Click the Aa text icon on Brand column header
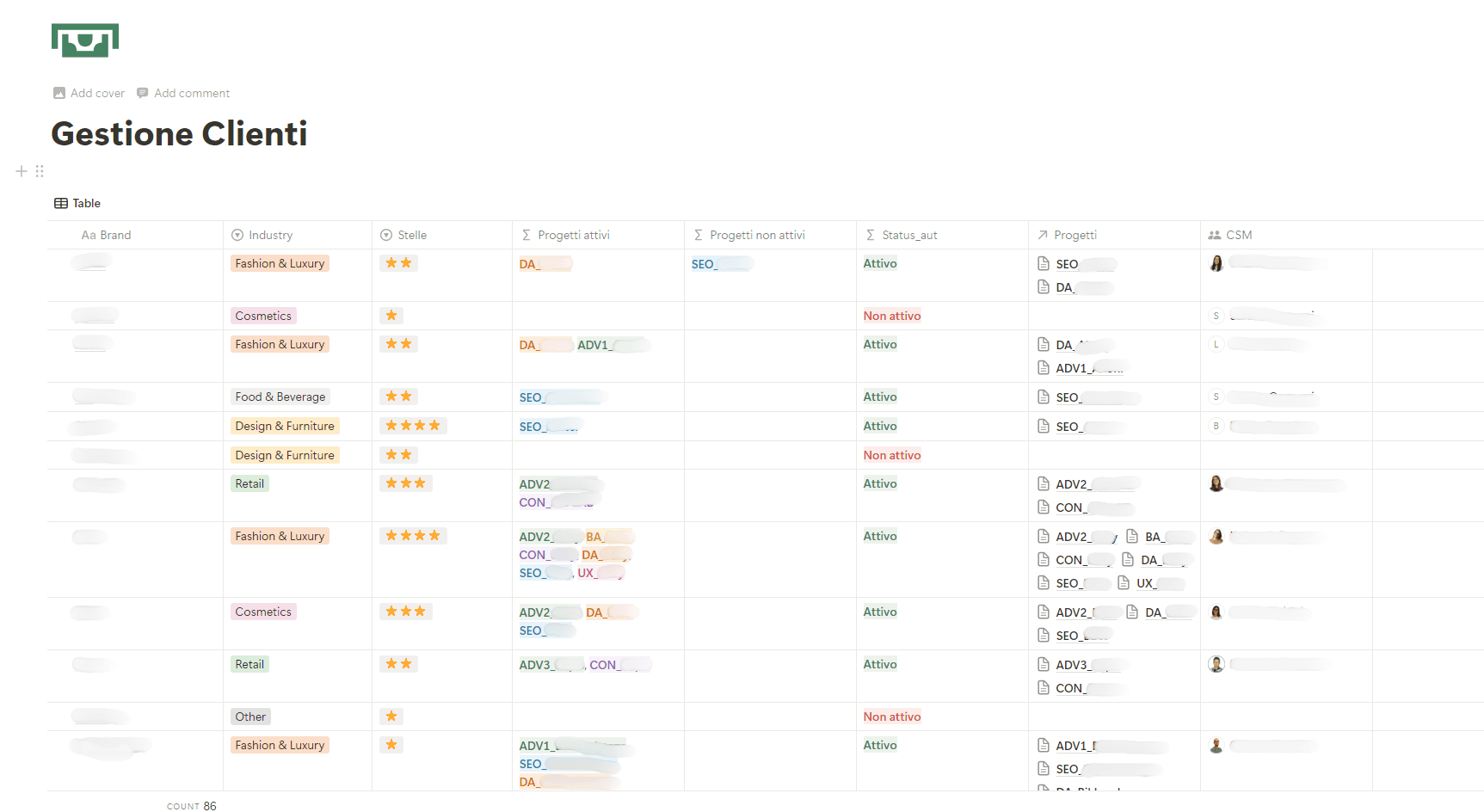Image resolution: width=1484 pixels, height=812 pixels. (86, 234)
